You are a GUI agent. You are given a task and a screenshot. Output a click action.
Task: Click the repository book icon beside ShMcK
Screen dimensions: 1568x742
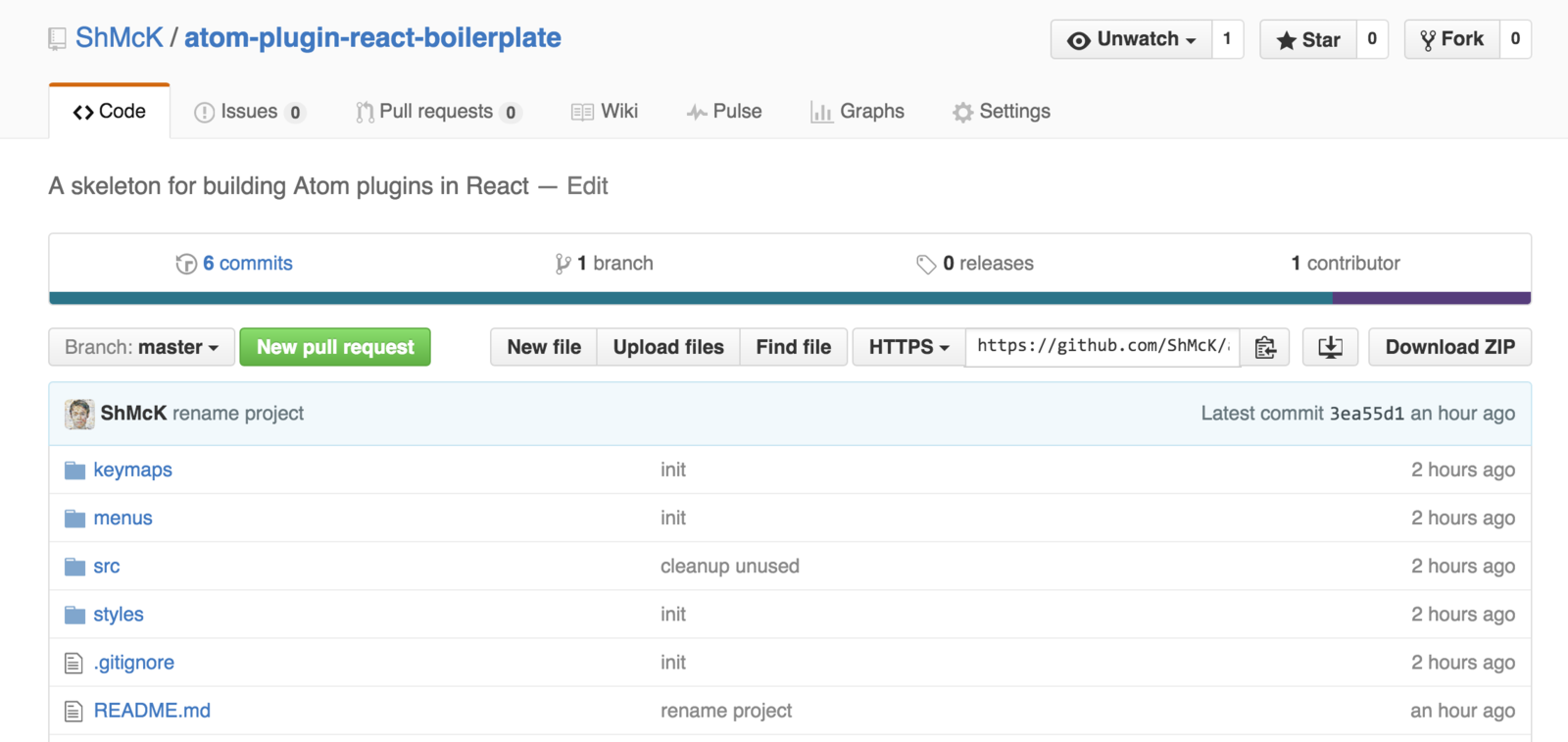point(57,39)
